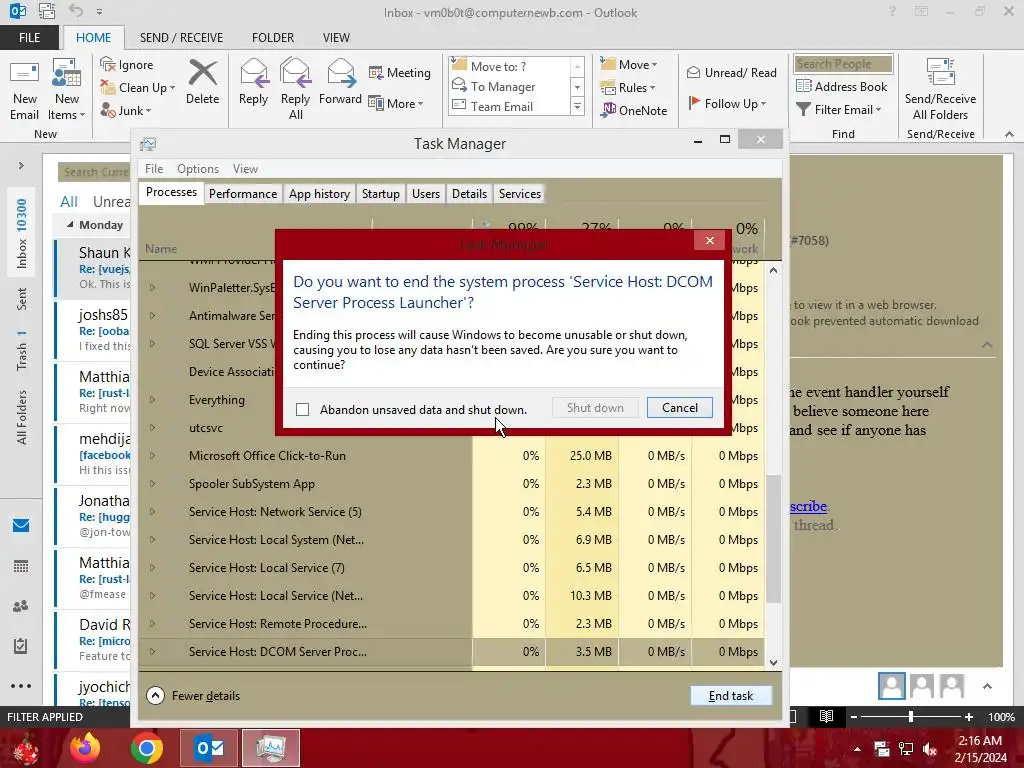Click the Task Manager taskbar icon
Screen dimensions: 1024x768
(270, 748)
